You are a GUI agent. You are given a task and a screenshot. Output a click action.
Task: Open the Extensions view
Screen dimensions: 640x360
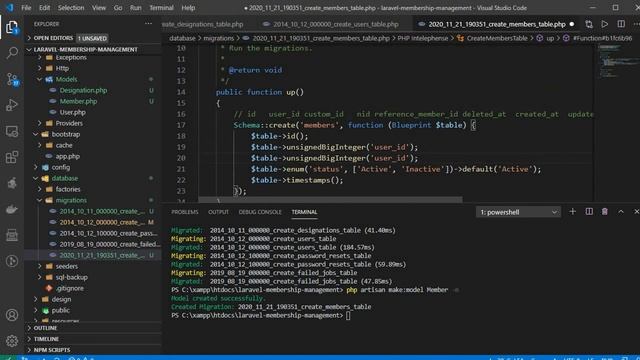tap(12, 157)
